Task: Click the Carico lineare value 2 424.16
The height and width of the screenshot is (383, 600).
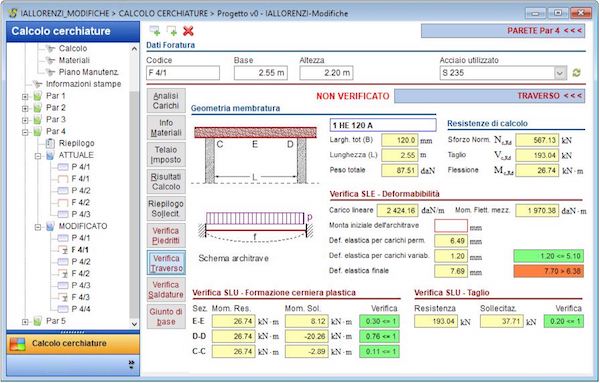Action: (x=398, y=210)
